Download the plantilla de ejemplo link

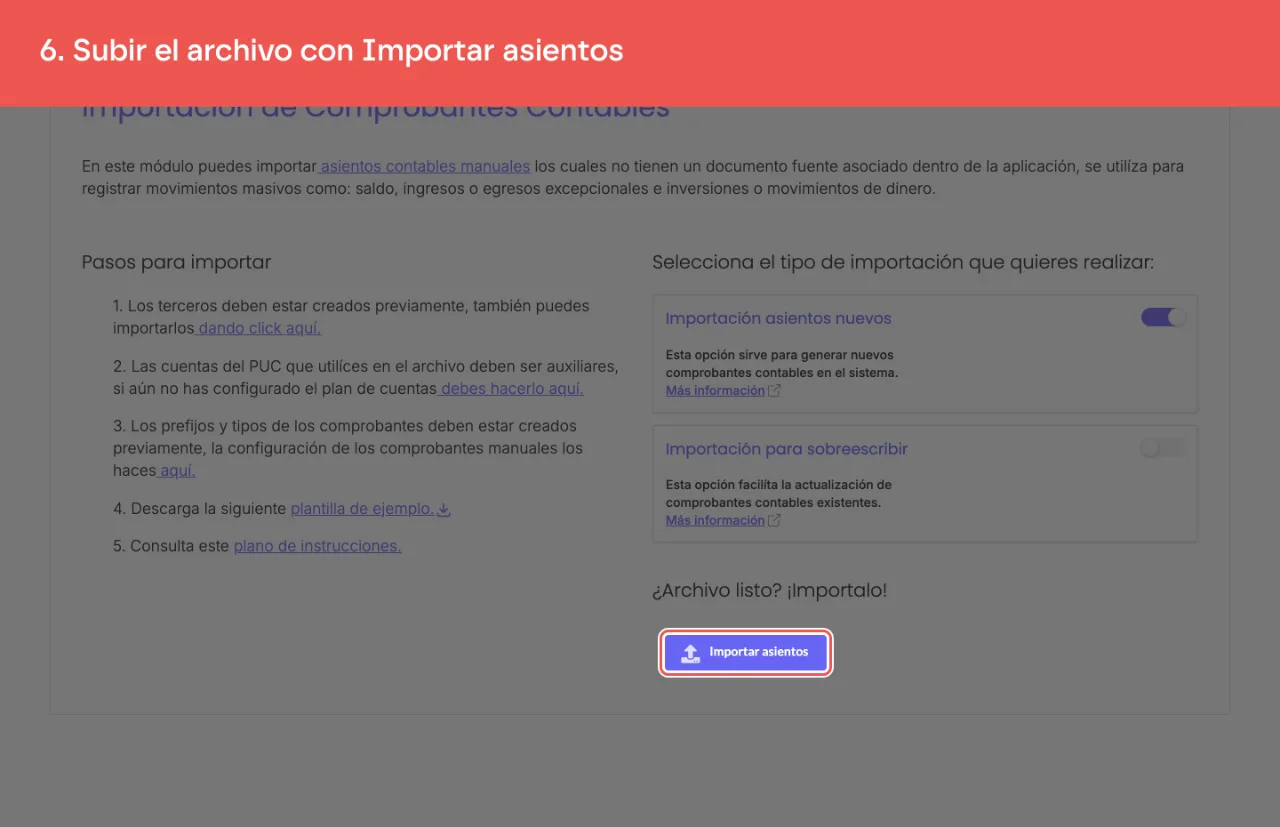click(362, 509)
